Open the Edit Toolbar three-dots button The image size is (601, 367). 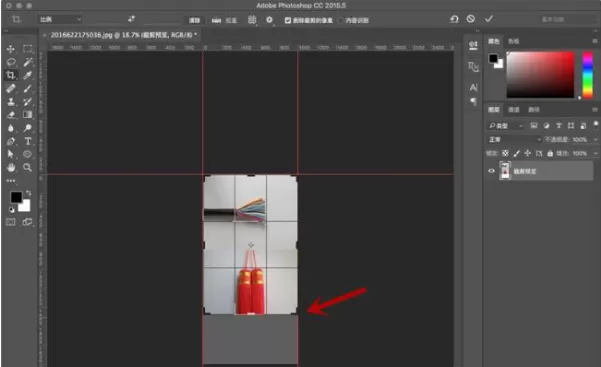[x=11, y=181]
